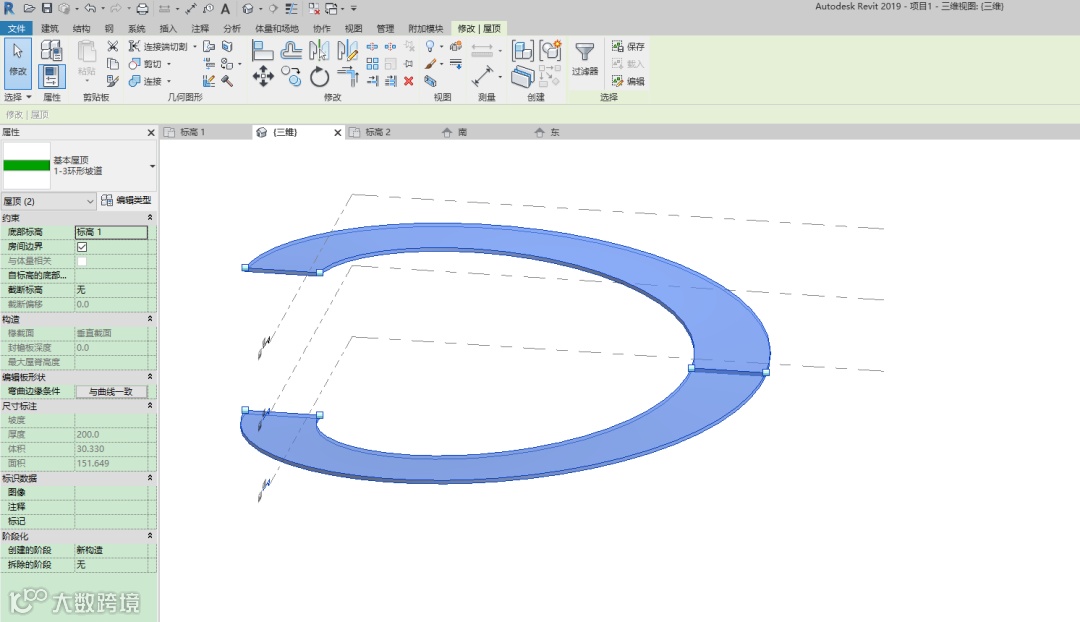The height and width of the screenshot is (622, 1080).
Task: Click the Demolish hammer icon
Action: coord(227,81)
